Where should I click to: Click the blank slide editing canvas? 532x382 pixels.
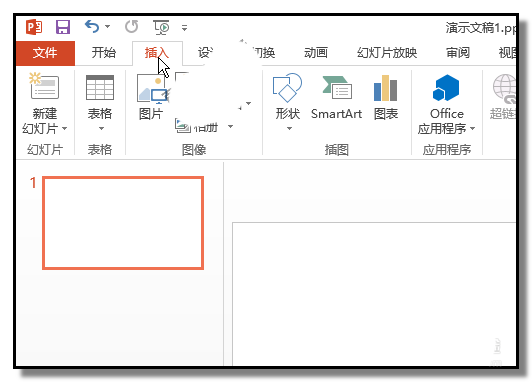point(374,294)
